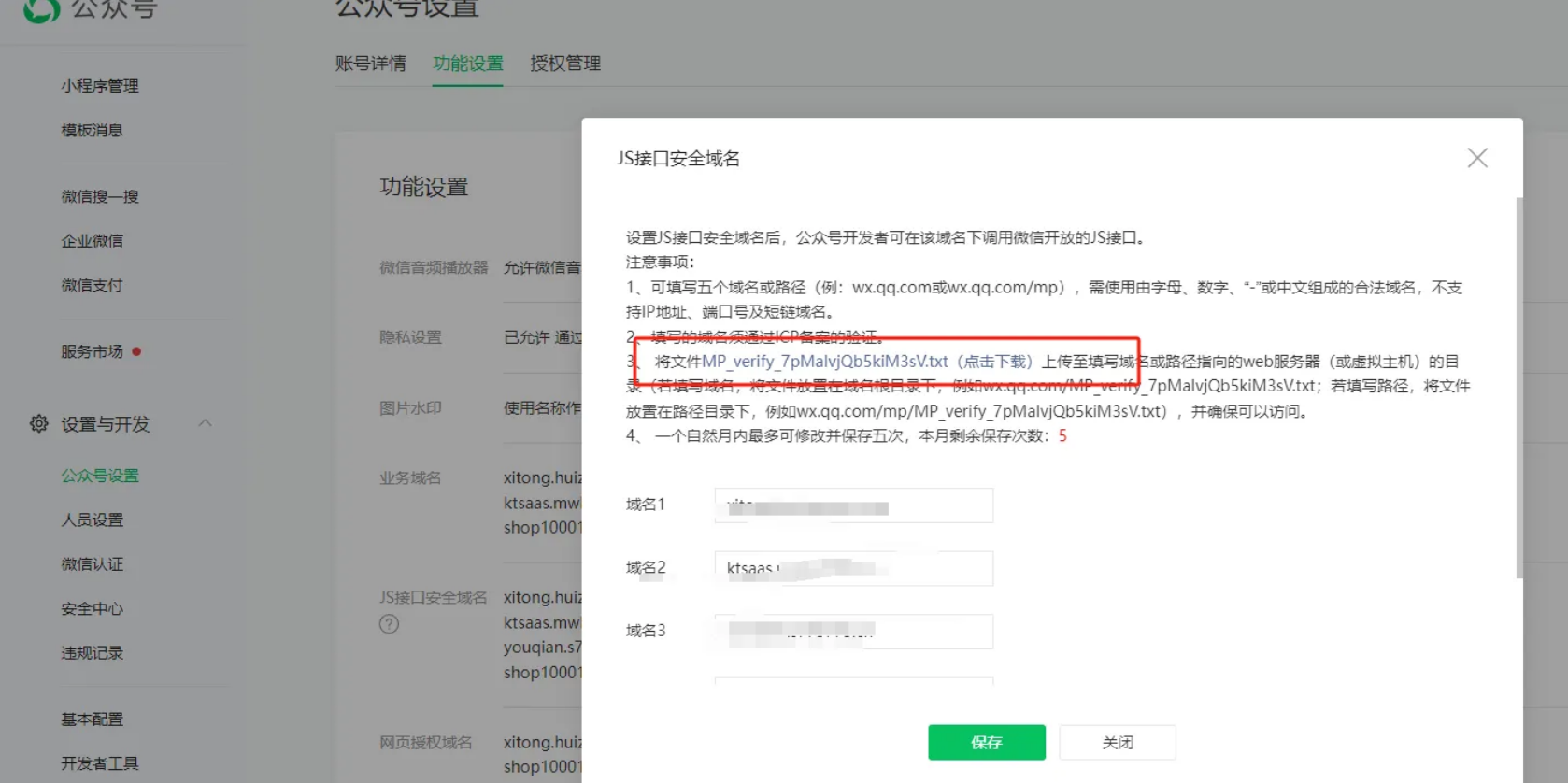The width and height of the screenshot is (1568, 783).
Task: Select 公众号设置 in the sidebar
Action: pyautogui.click(x=100, y=476)
